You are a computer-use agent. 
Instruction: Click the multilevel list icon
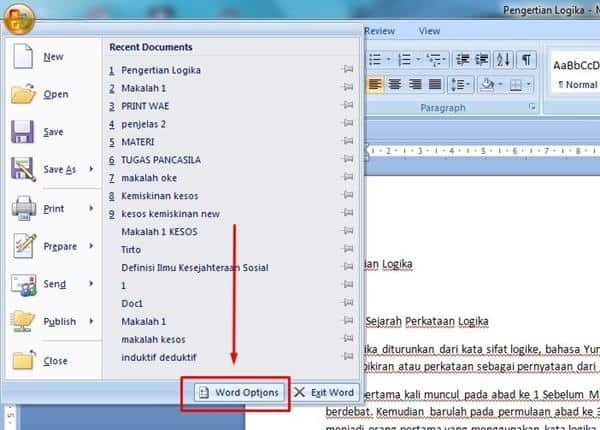click(x=434, y=60)
